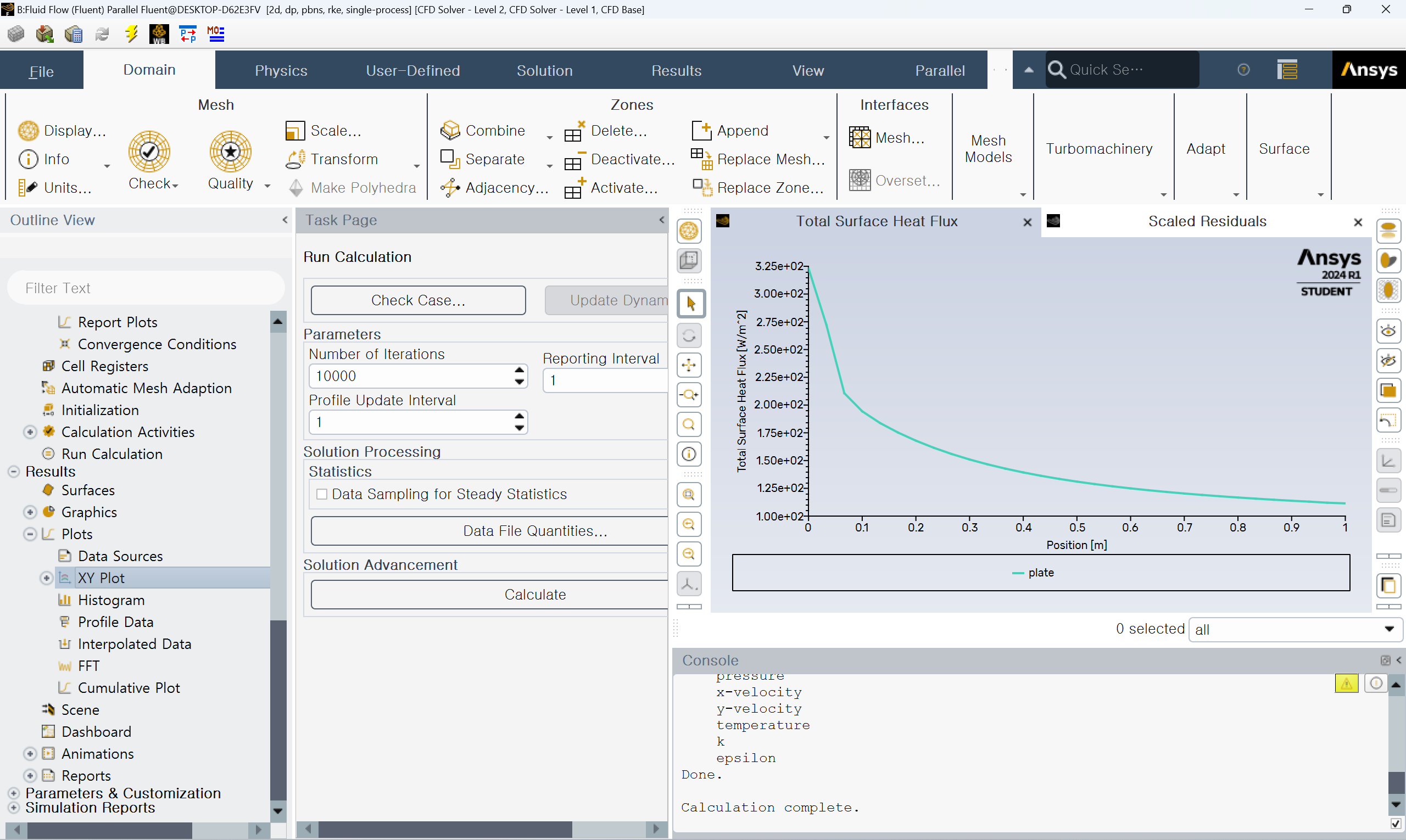This screenshot has width=1406, height=840.
Task: Toggle the console bottom-right checkbox
Action: (1395, 824)
